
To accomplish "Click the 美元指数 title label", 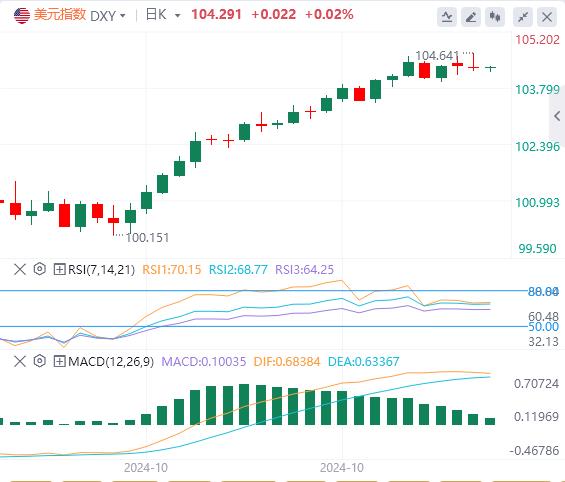I will click(x=60, y=15).
